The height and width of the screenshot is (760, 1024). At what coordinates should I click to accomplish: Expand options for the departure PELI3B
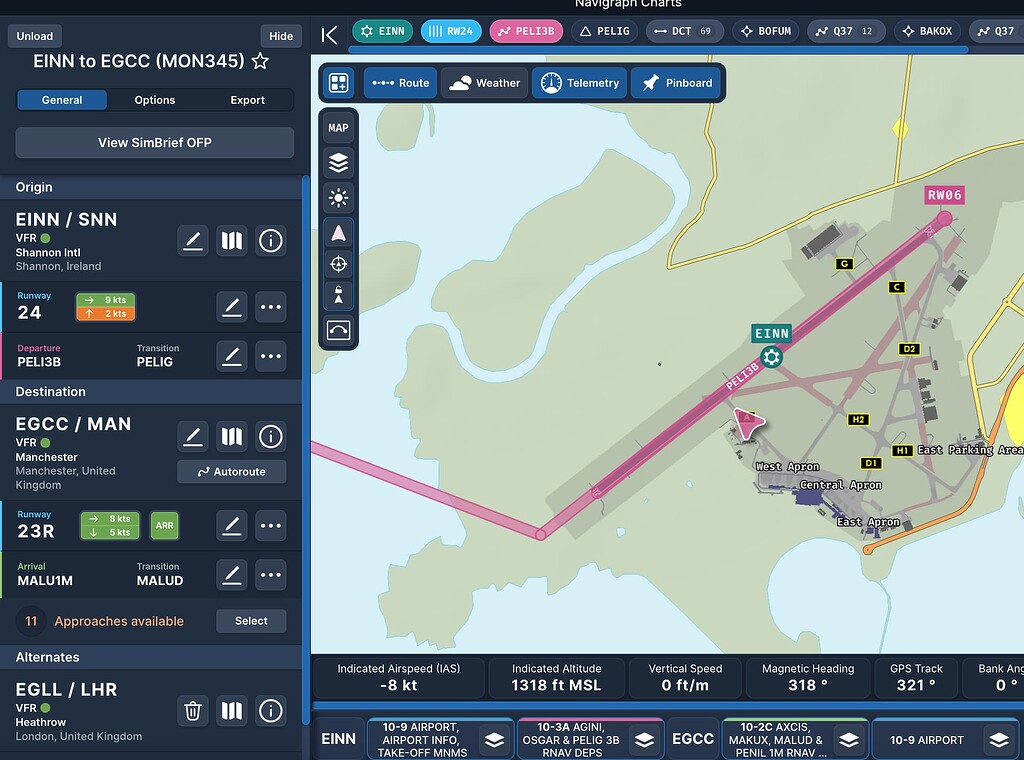(270, 357)
